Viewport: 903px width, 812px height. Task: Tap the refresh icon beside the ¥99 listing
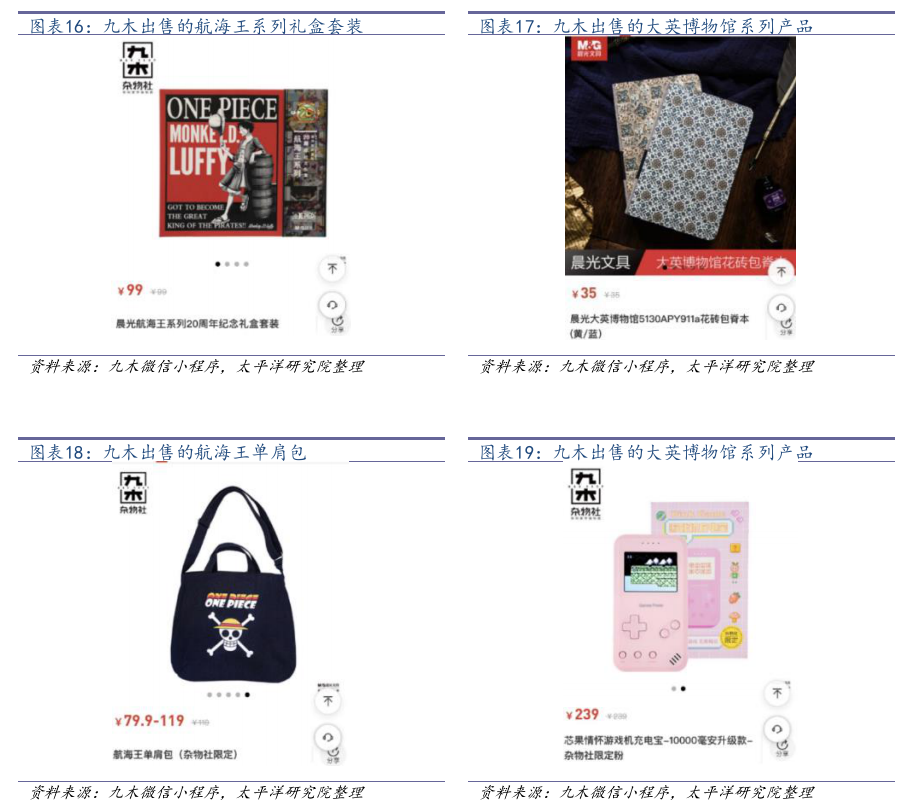coord(332,305)
